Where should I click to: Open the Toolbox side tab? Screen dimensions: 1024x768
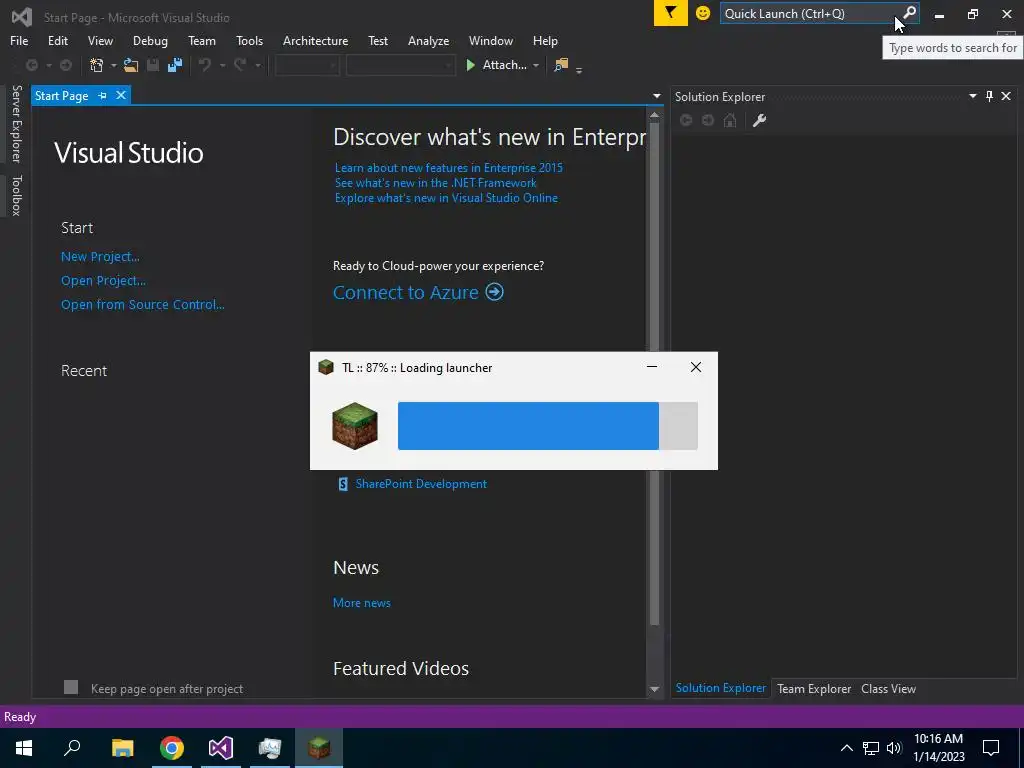tap(16, 195)
